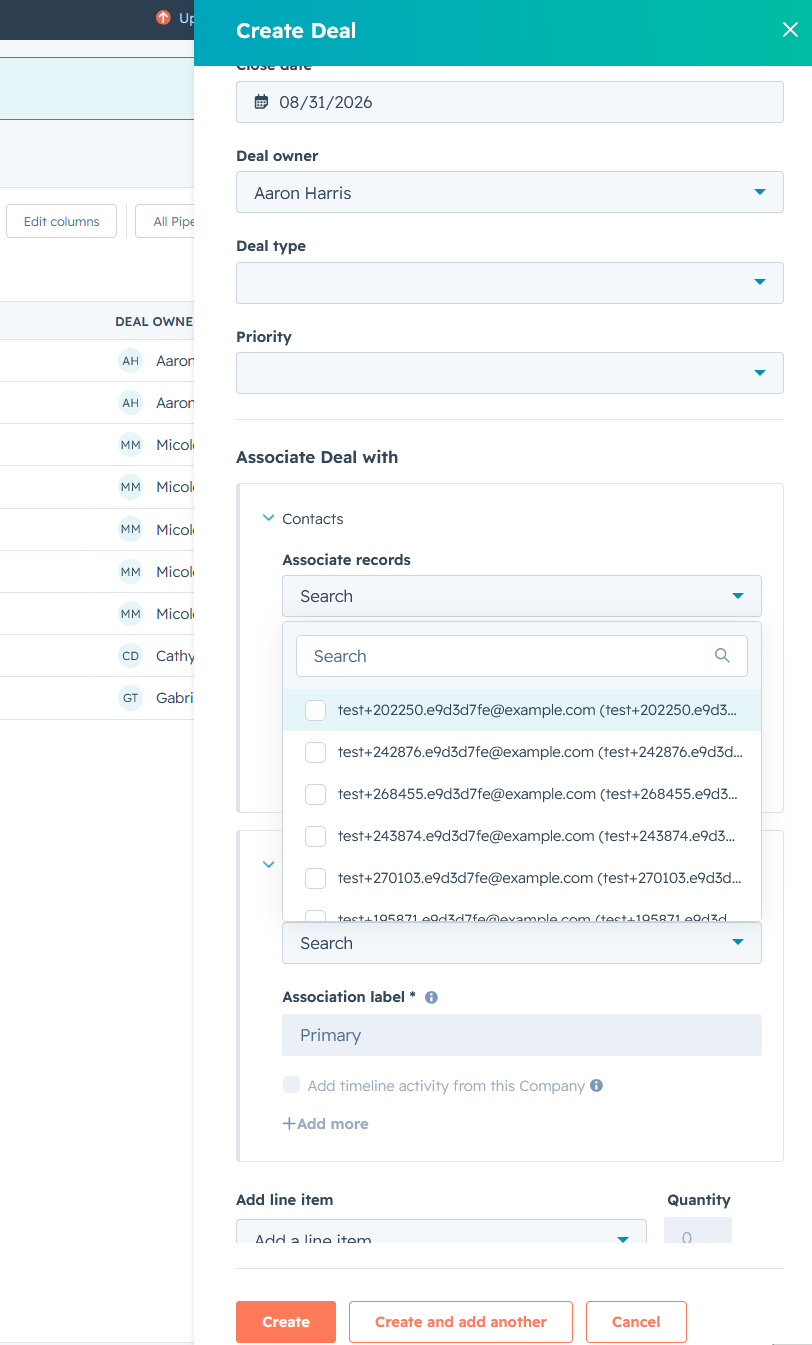Viewport: 812px width, 1345px height.
Task: Click the +Add more link
Action: (x=325, y=1124)
